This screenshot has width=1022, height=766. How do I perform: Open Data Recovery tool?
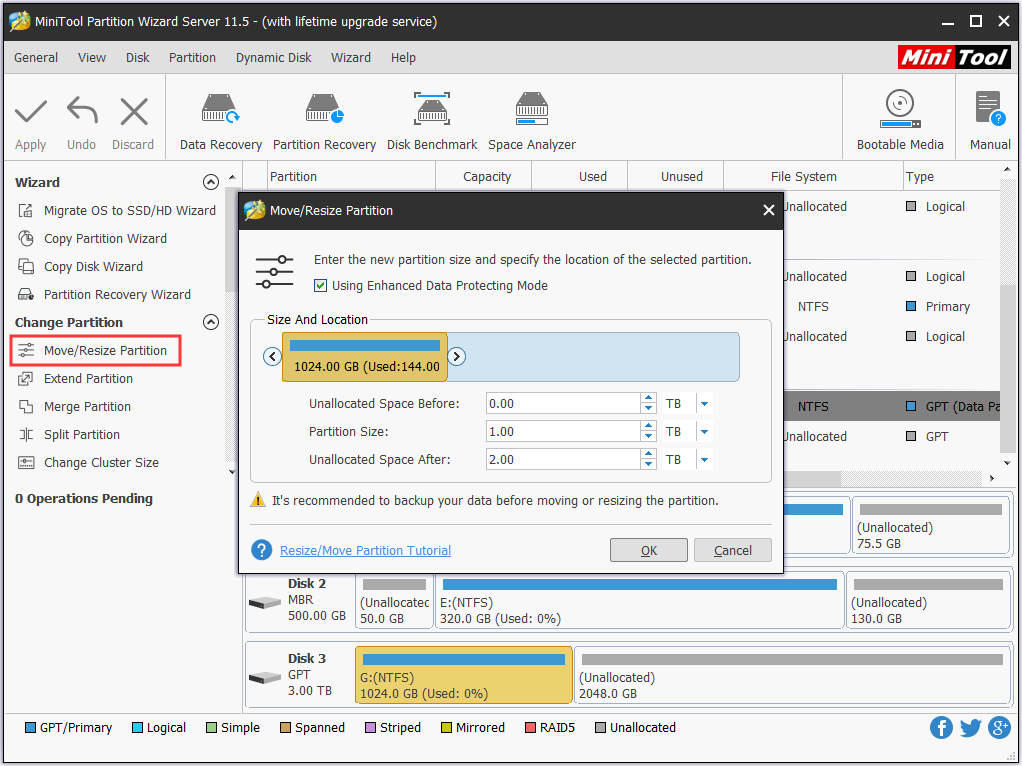click(220, 122)
